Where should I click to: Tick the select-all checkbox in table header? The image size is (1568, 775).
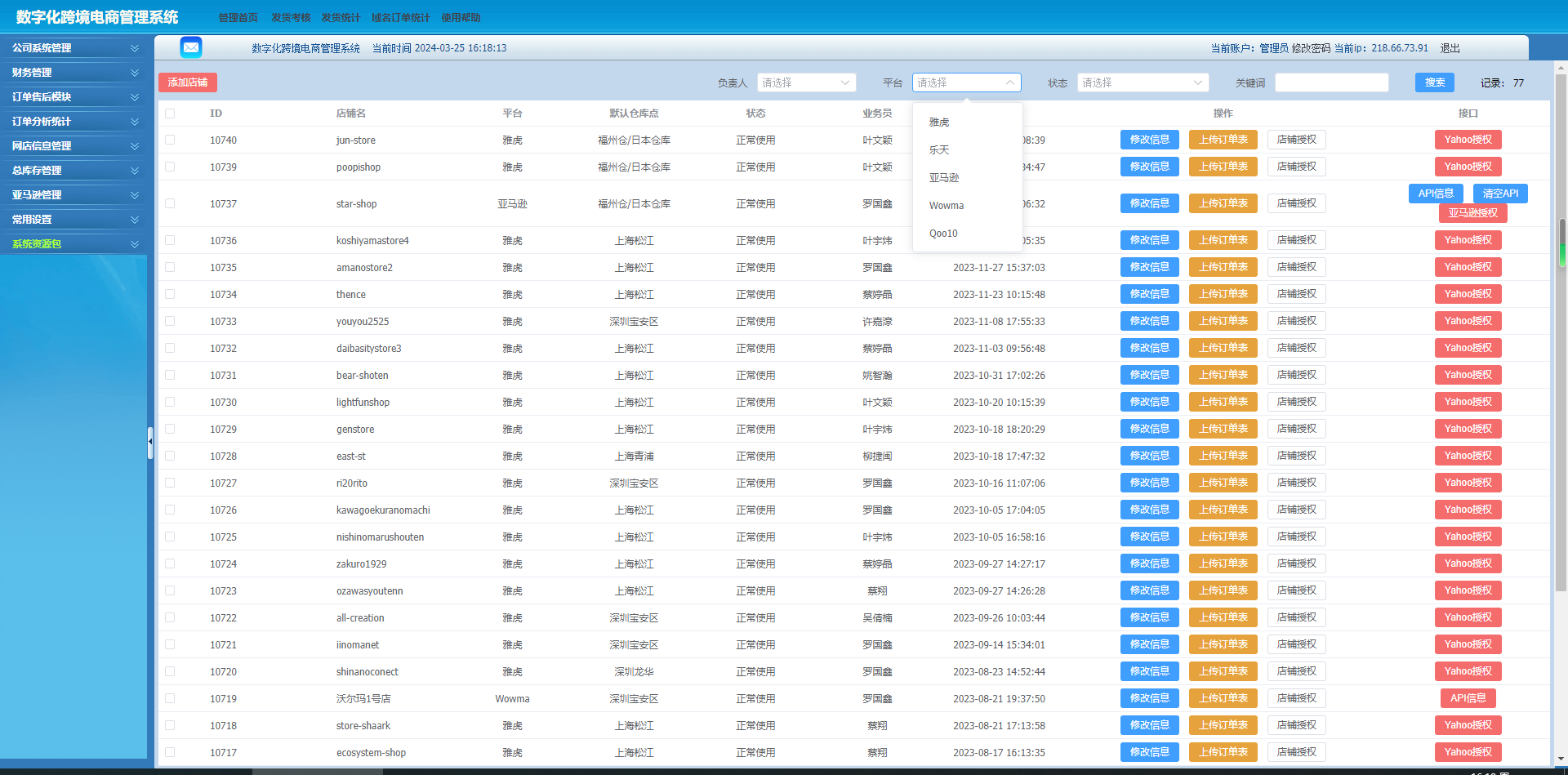click(x=170, y=114)
